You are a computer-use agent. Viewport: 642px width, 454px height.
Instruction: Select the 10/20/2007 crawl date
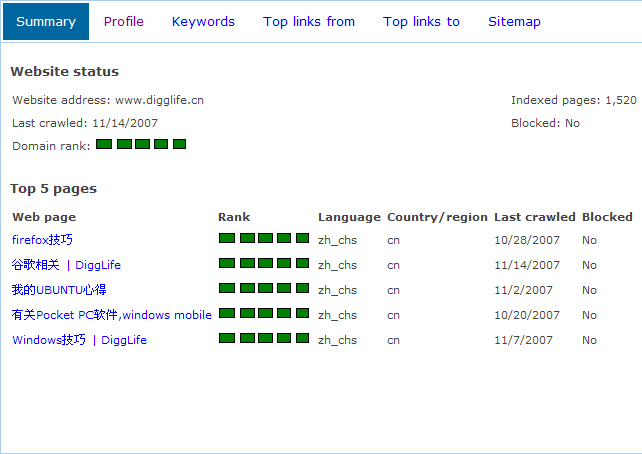(527, 315)
